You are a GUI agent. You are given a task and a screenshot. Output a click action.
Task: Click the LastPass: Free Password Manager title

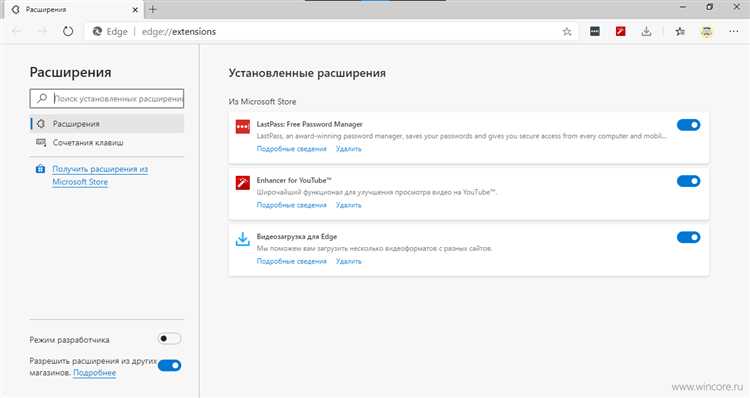309,124
